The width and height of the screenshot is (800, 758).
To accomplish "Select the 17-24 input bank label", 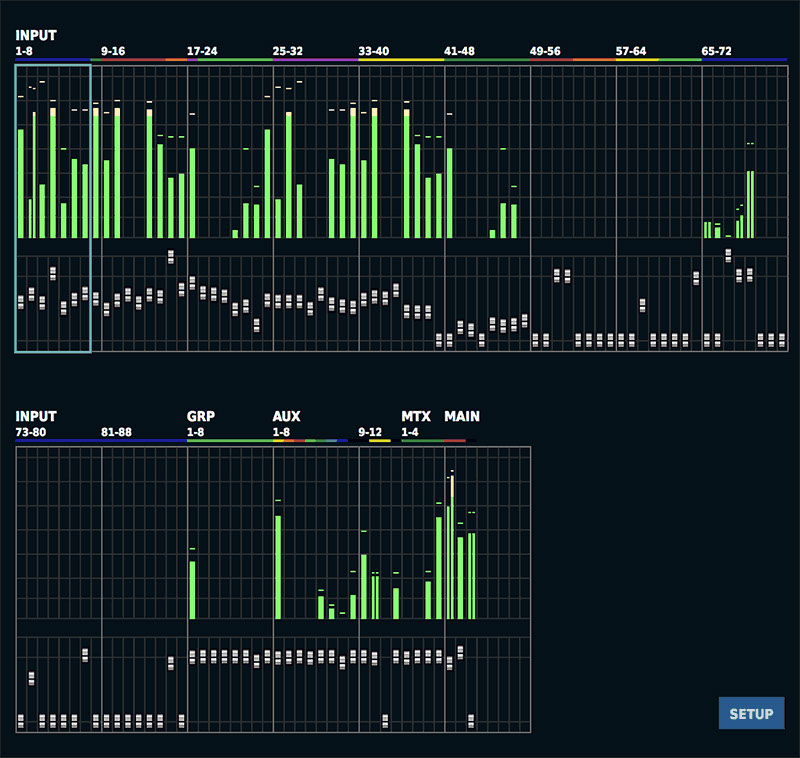I will click(203, 50).
